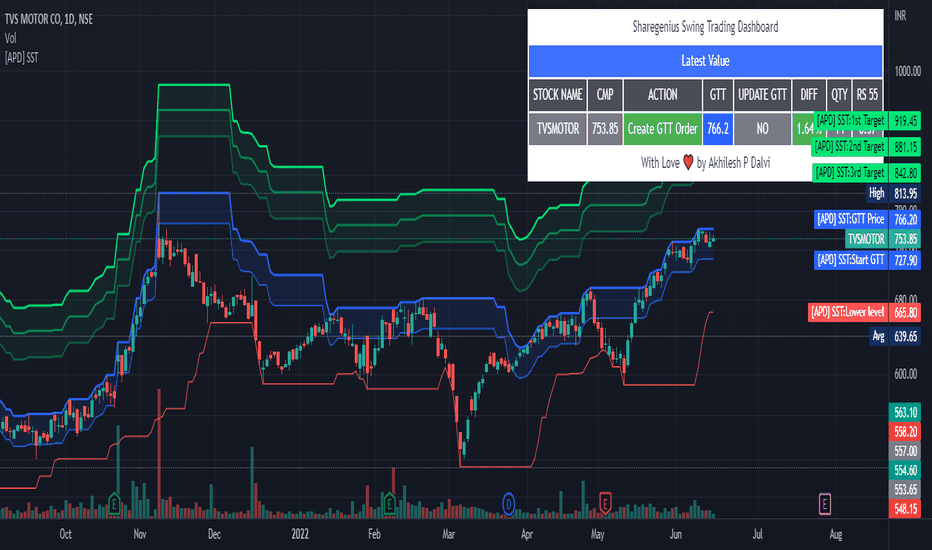Click the Latest Value blue header
This screenshot has height=550, width=932.
pos(705,61)
